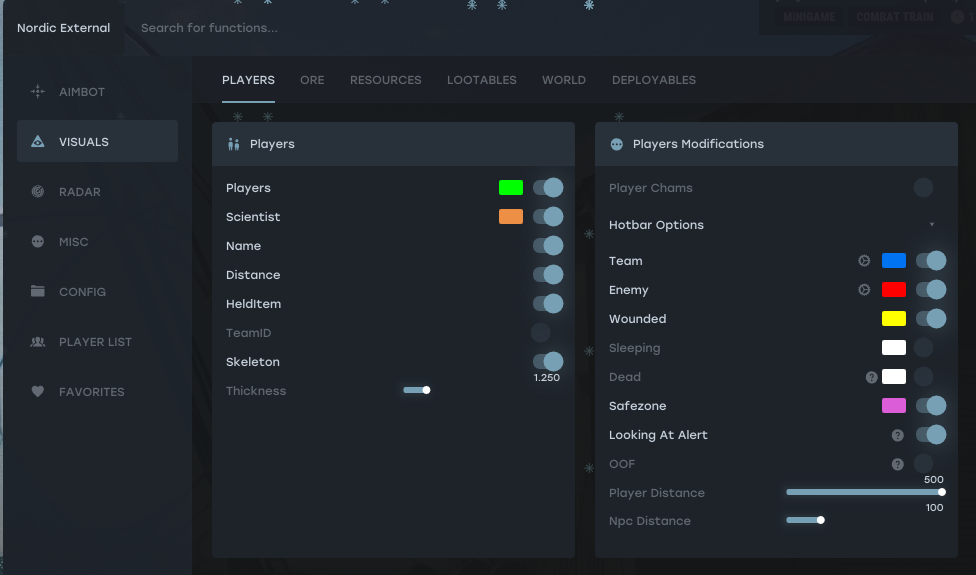Select the Visuals eye-triangle icon

(37, 141)
